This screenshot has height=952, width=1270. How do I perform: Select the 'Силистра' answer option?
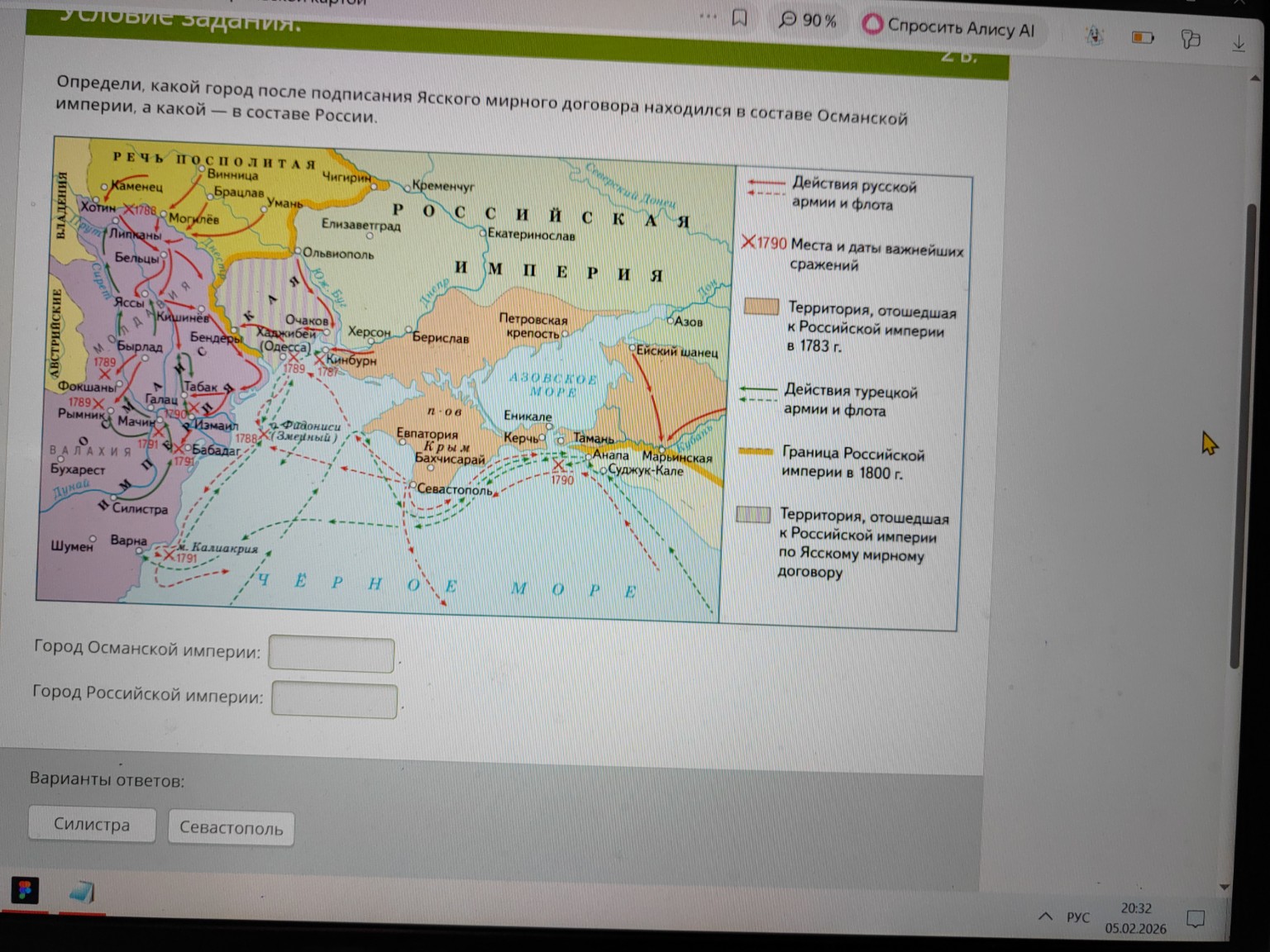coord(92,825)
